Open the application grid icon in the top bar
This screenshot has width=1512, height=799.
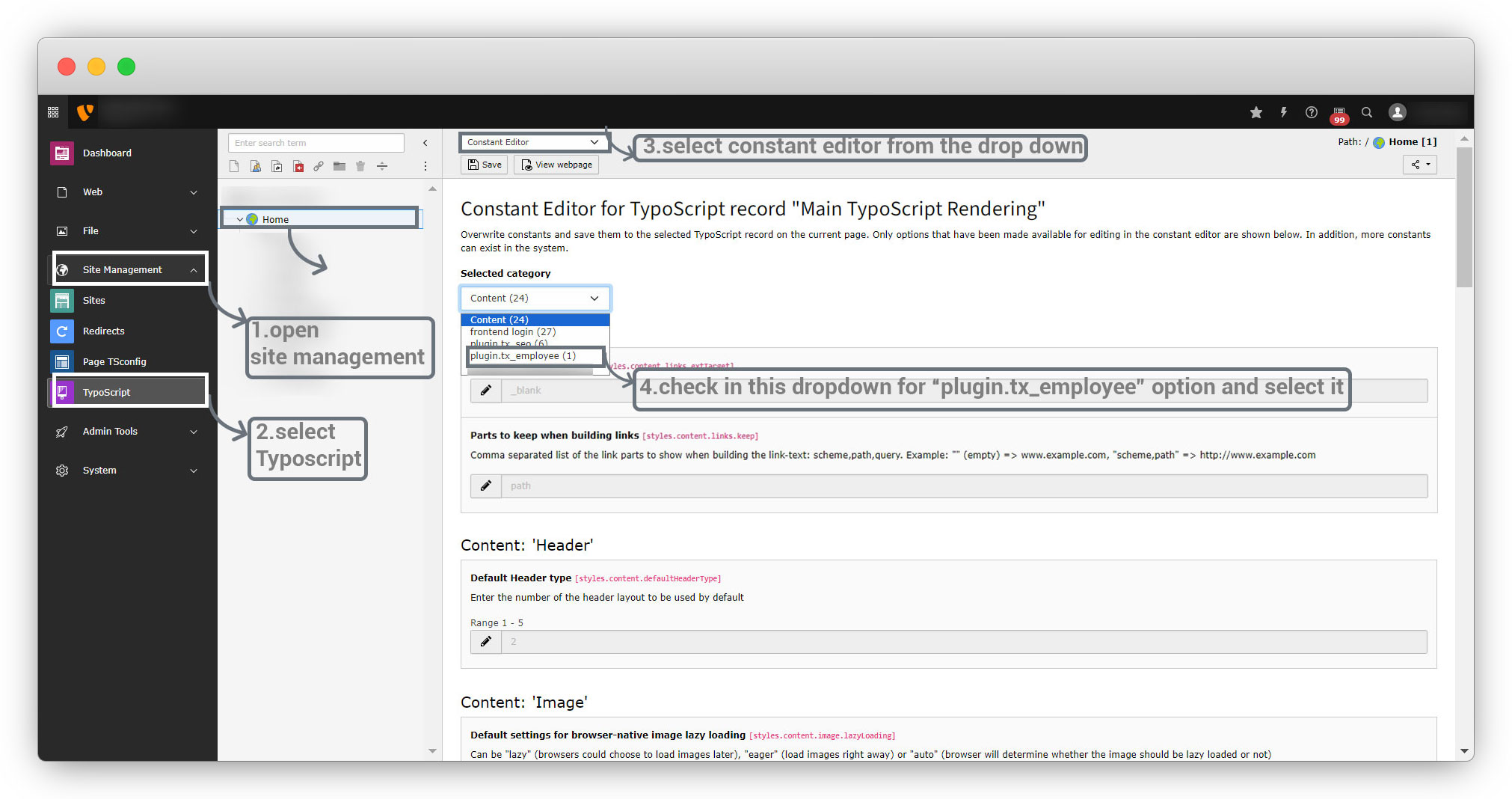pos(53,112)
